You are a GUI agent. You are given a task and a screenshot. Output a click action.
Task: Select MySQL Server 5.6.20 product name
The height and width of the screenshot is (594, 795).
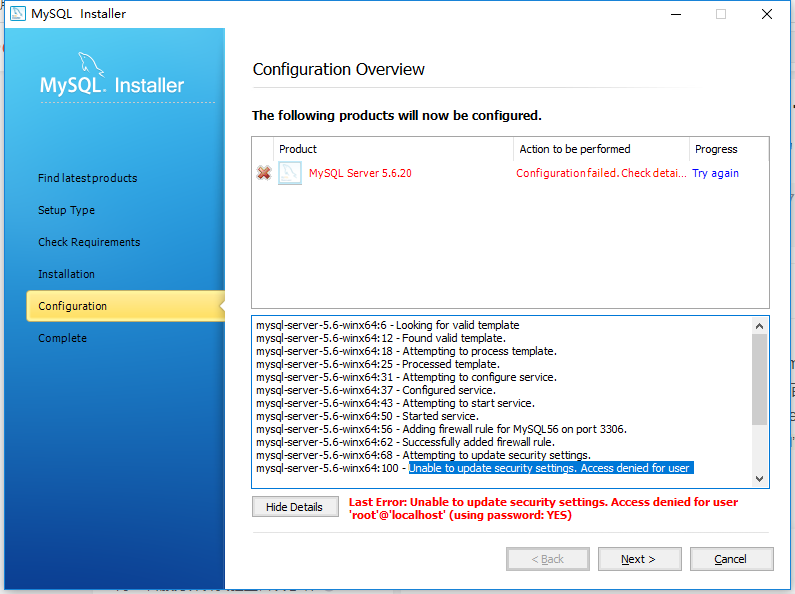(x=360, y=173)
